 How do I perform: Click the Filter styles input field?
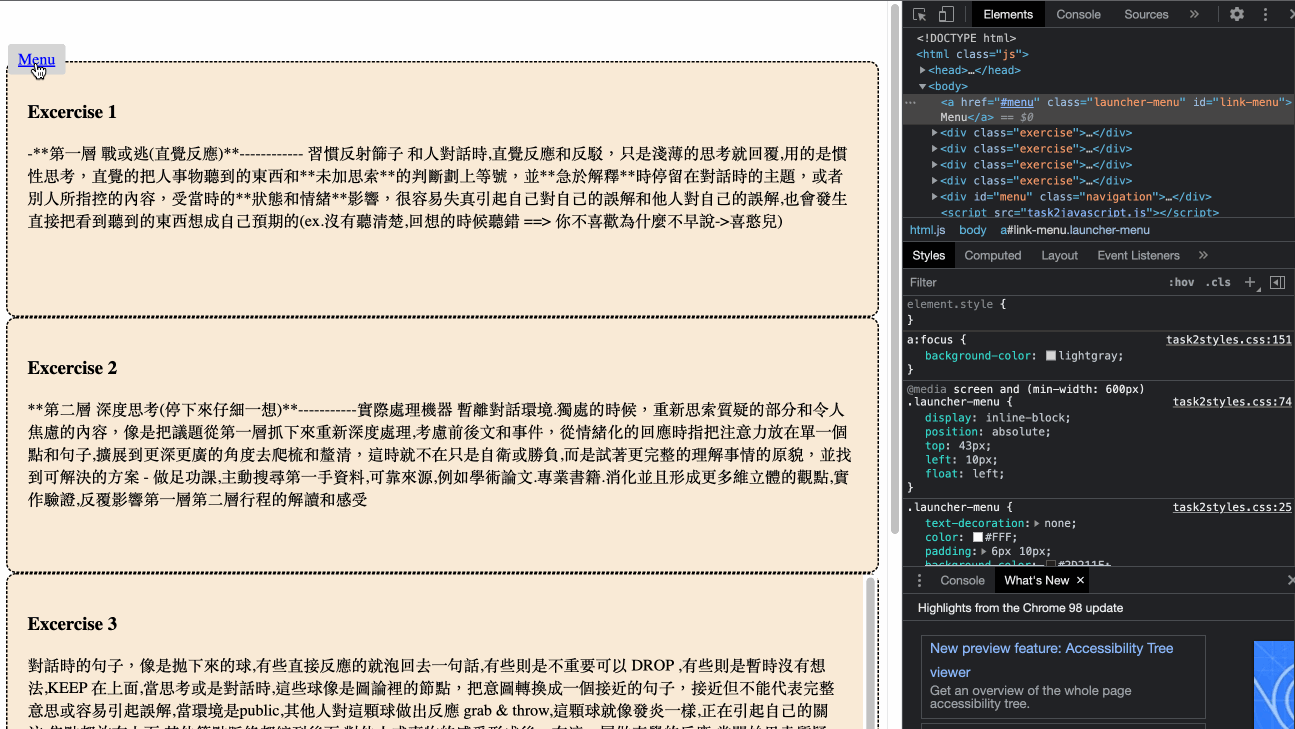coord(1030,283)
